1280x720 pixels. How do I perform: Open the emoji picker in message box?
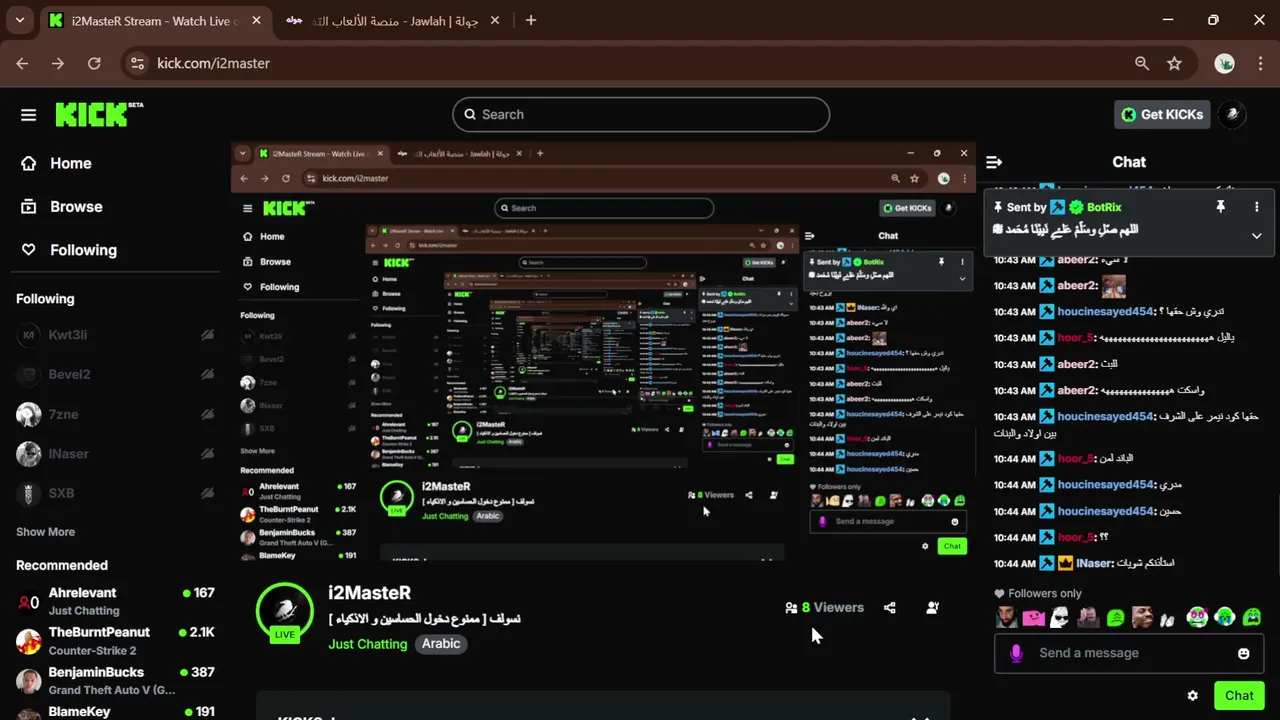1243,653
